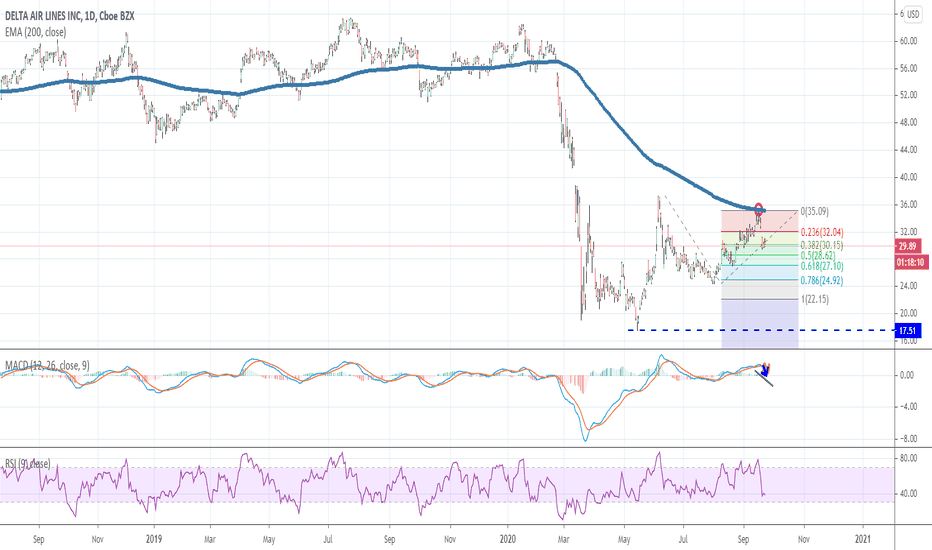Select the Fibonacci 0.382(30.15) level label
The image size is (932, 550).
pyautogui.click(x=821, y=245)
